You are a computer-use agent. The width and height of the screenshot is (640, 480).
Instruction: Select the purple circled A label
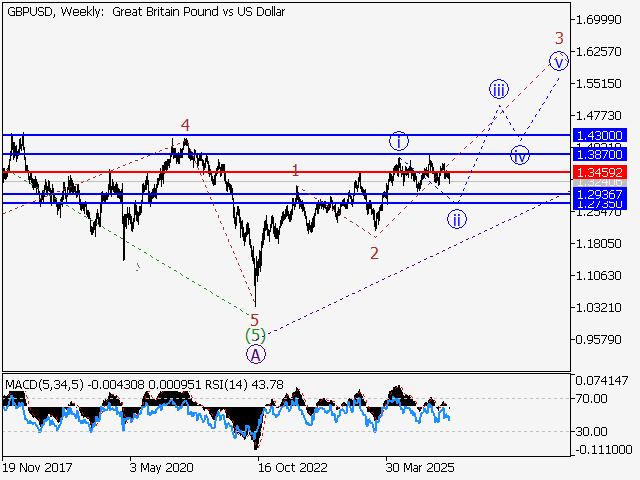pos(256,354)
